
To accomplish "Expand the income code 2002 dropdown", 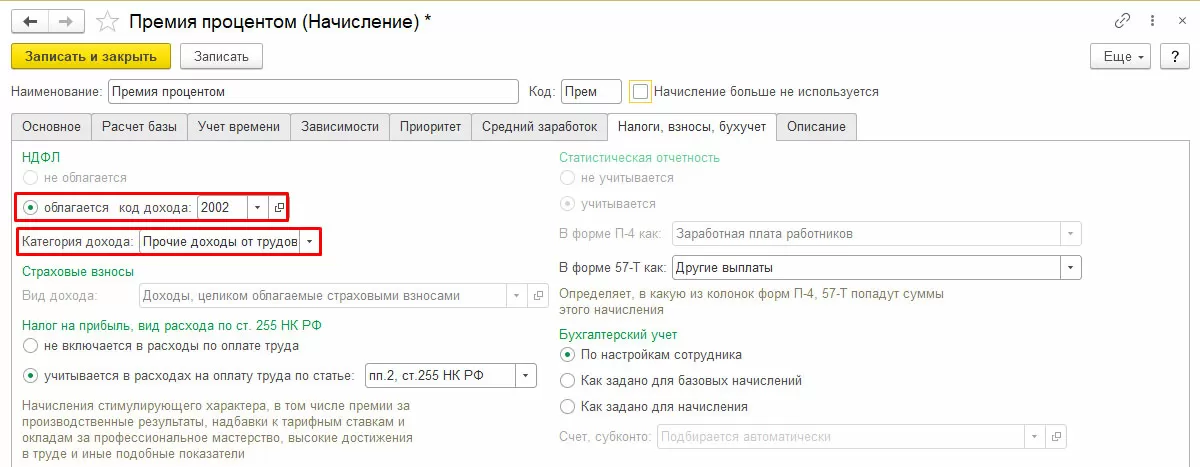I will click(x=257, y=207).
